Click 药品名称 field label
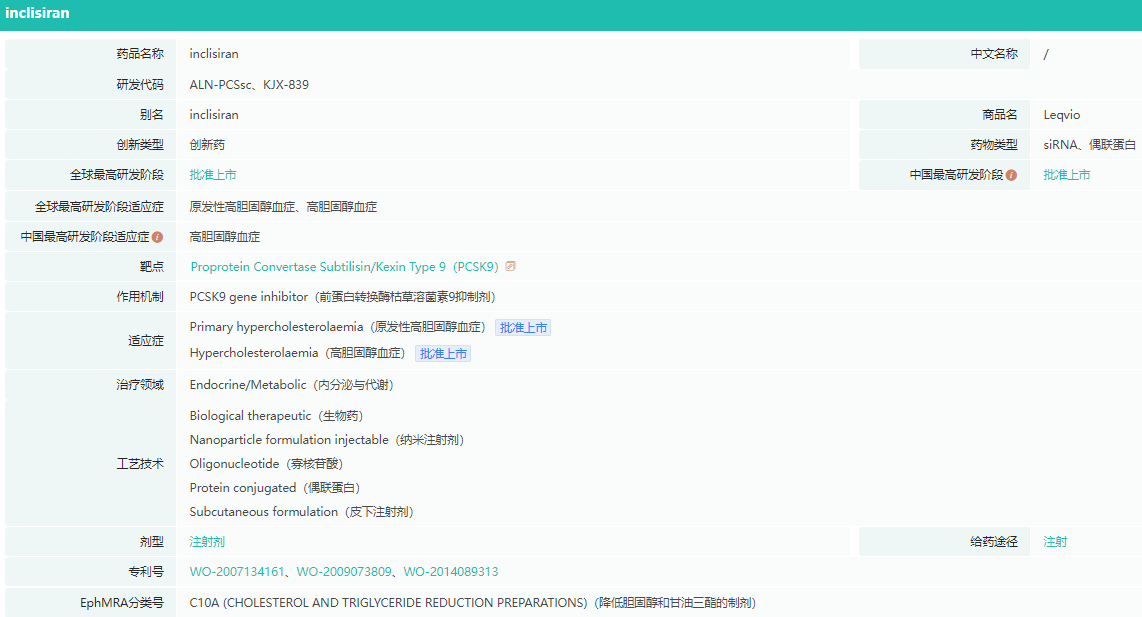 pos(140,54)
